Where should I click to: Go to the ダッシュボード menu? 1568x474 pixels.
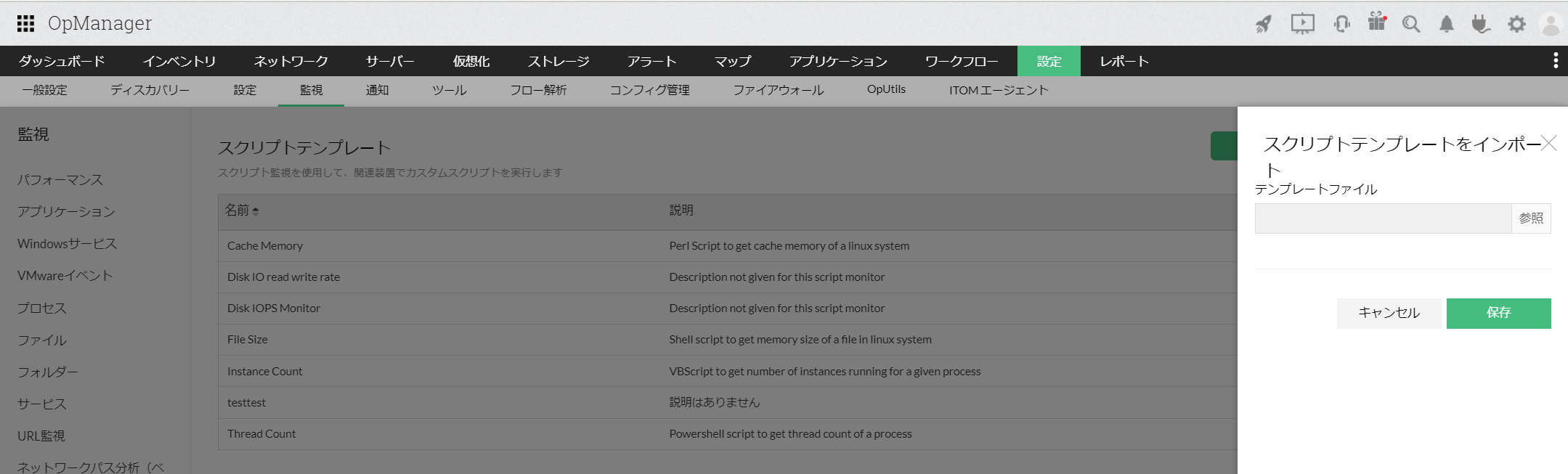click(x=62, y=61)
